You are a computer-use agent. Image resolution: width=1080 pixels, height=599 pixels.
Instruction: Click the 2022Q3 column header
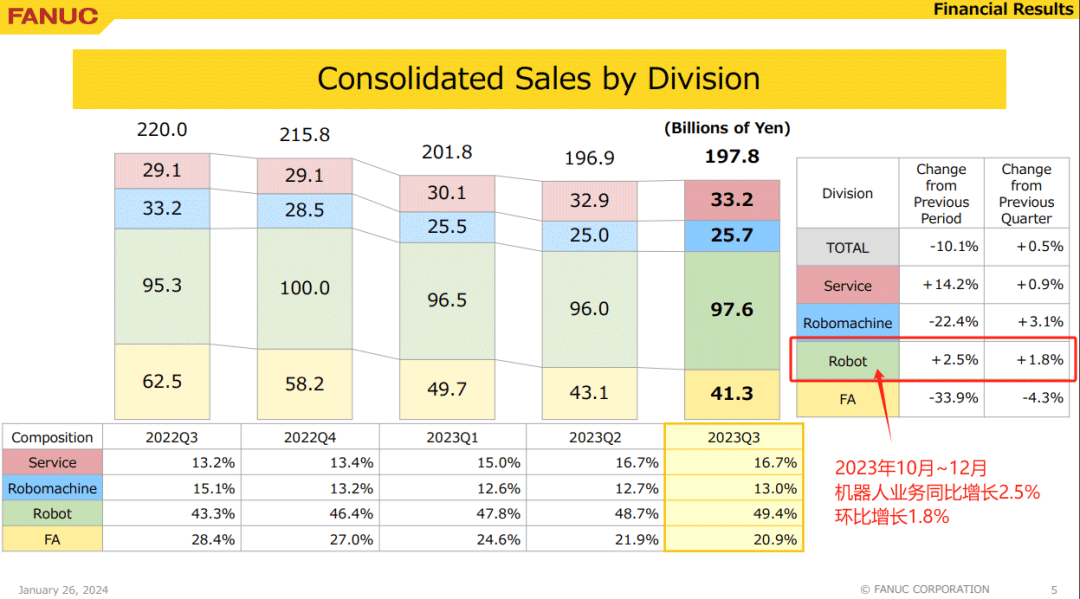[x=172, y=437]
